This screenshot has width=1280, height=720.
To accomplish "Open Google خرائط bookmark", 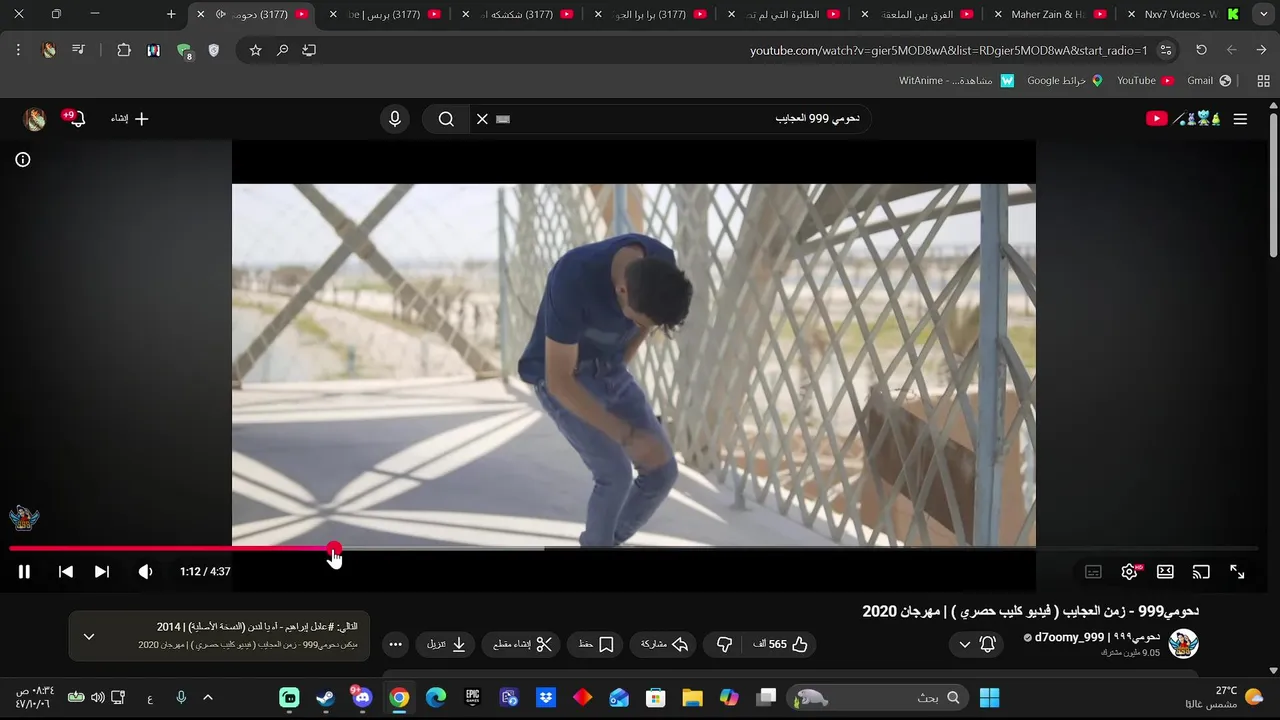I will pyautogui.click(x=1064, y=81).
